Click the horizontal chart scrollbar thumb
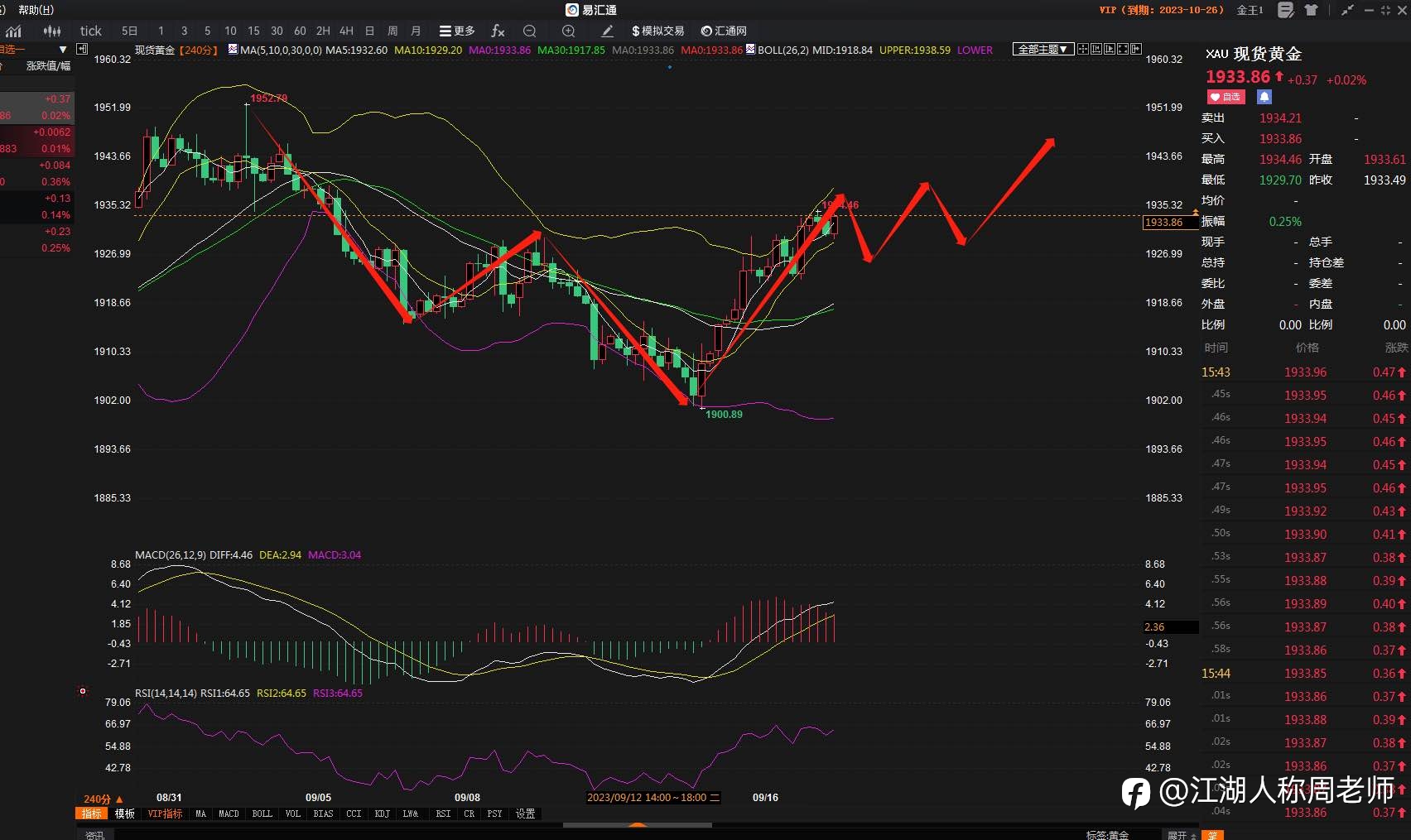This screenshot has width=1411, height=840. coord(637,825)
